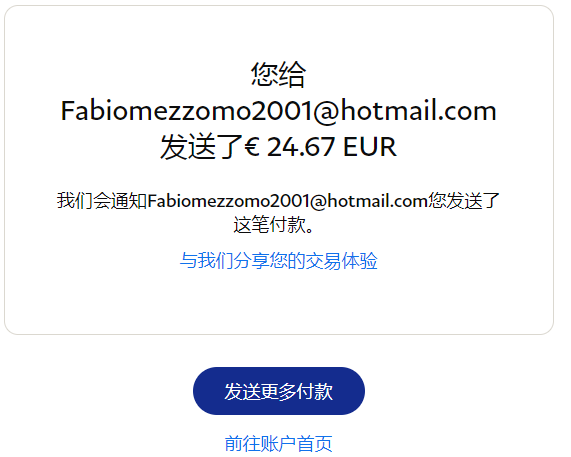Viewport: 571px width, 457px height.
Task: Click the small Fabiomezzomo2001@hotmail.com in the notice
Action: click(287, 201)
